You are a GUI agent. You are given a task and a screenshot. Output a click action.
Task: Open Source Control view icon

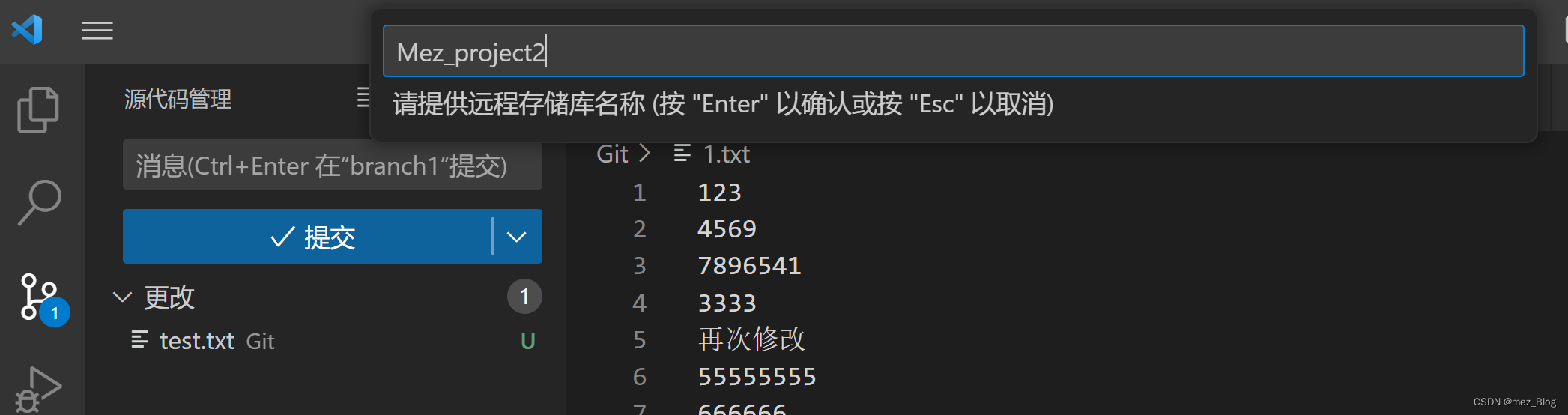42,298
